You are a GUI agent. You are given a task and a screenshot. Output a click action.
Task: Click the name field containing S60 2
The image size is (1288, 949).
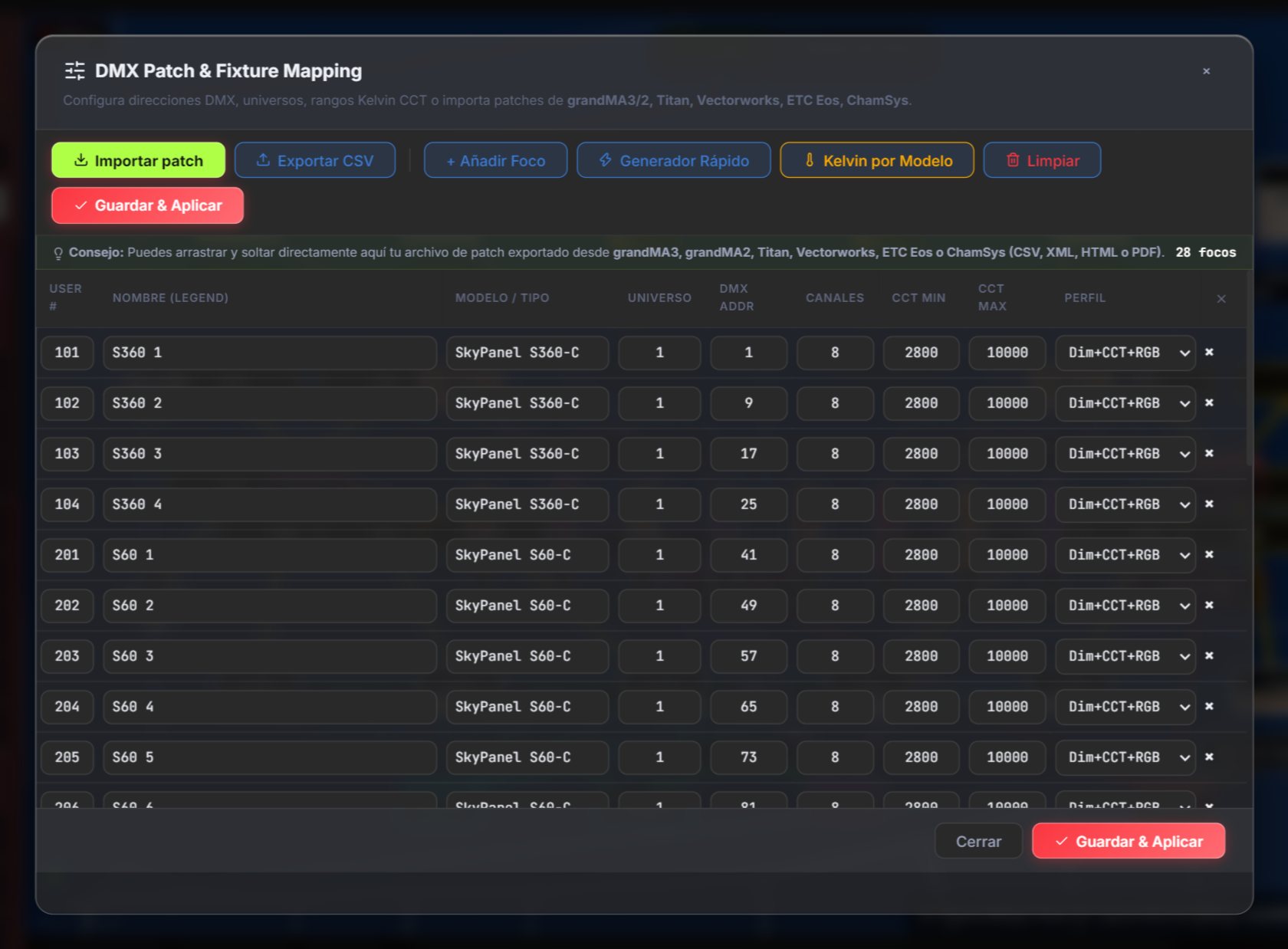270,606
